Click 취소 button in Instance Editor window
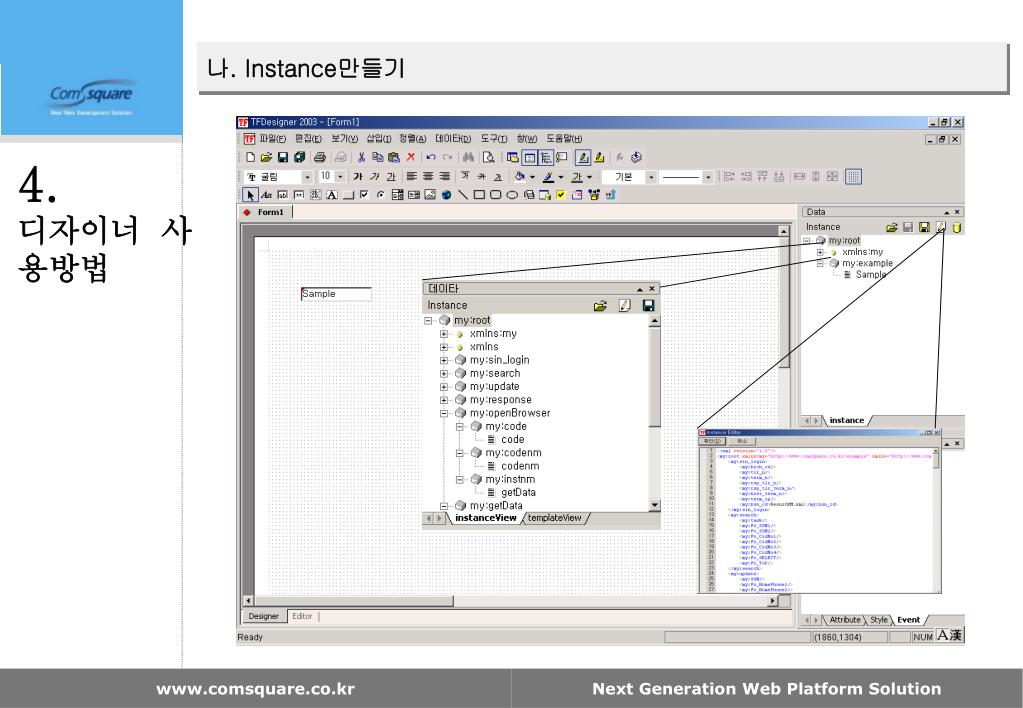 coord(741,441)
